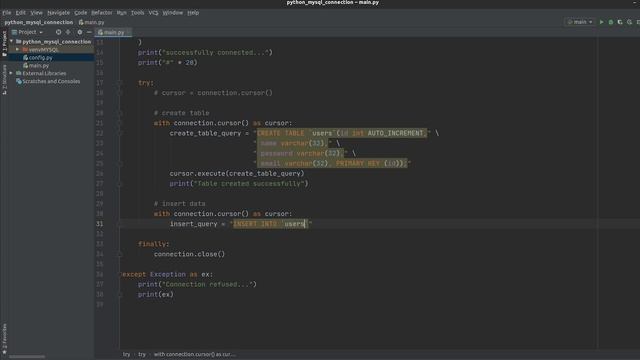
Task: Open the Tools menu
Action: click(x=138, y=13)
